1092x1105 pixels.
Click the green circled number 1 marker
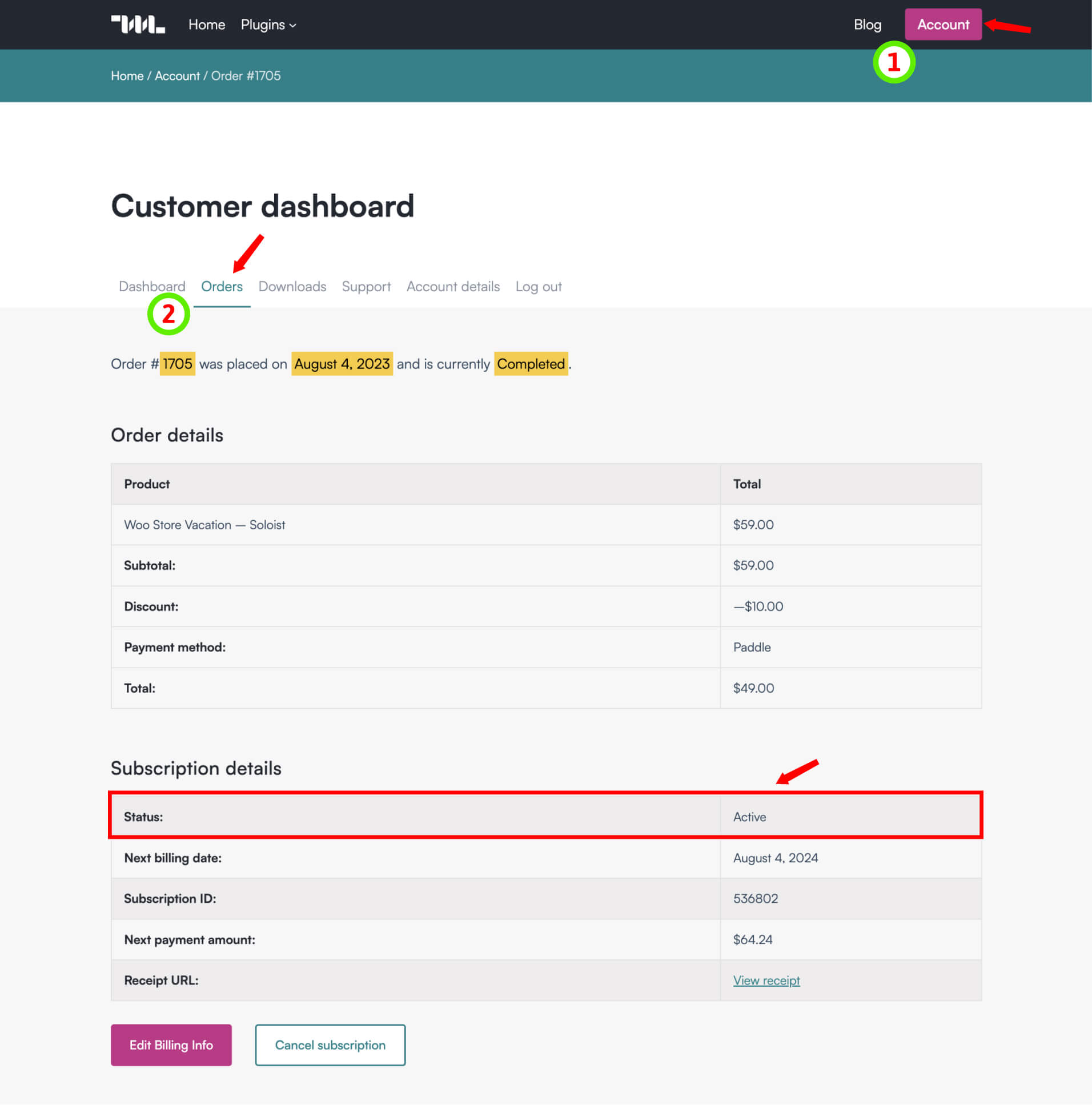tap(893, 62)
